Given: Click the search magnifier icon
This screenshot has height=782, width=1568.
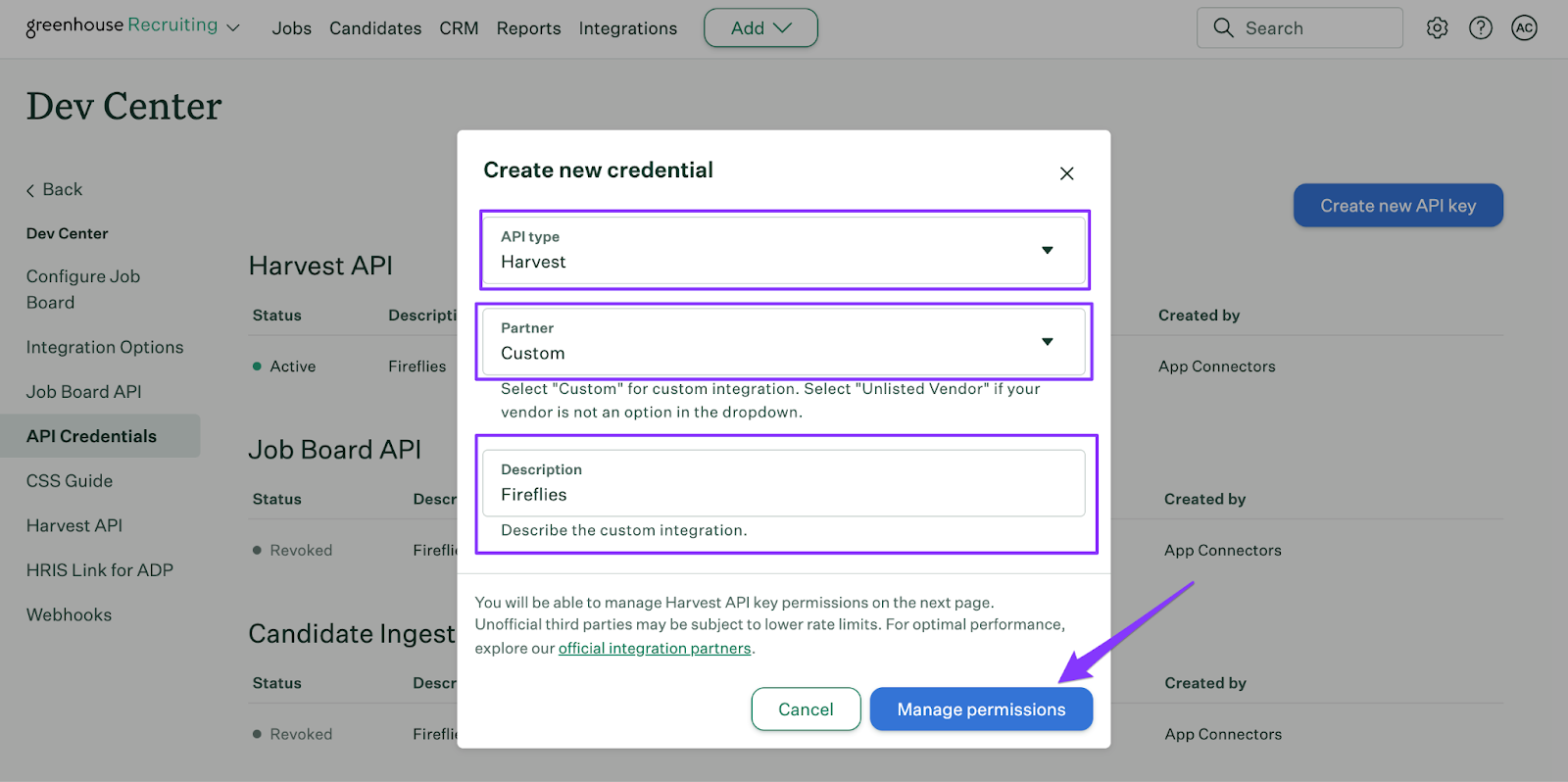Looking at the screenshot, I should pyautogui.click(x=1223, y=28).
